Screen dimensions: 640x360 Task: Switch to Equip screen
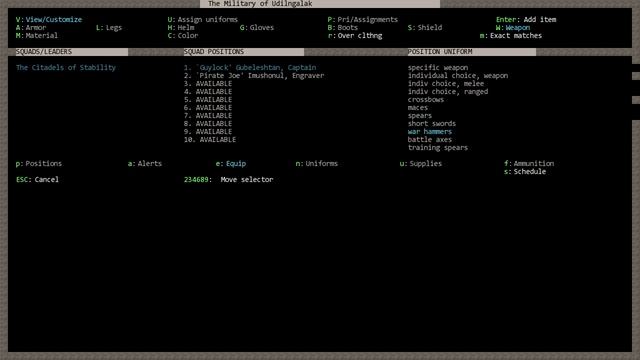(231, 164)
